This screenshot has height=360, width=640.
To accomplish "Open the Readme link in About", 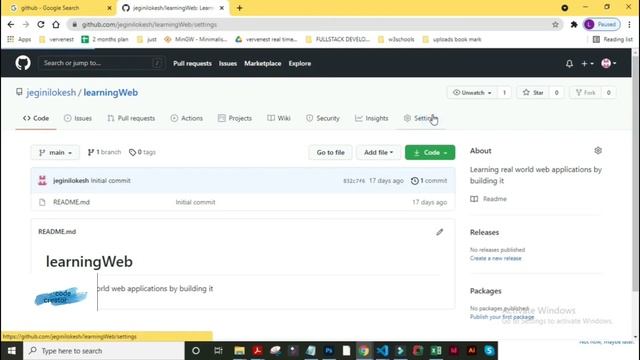I will (489, 199).
